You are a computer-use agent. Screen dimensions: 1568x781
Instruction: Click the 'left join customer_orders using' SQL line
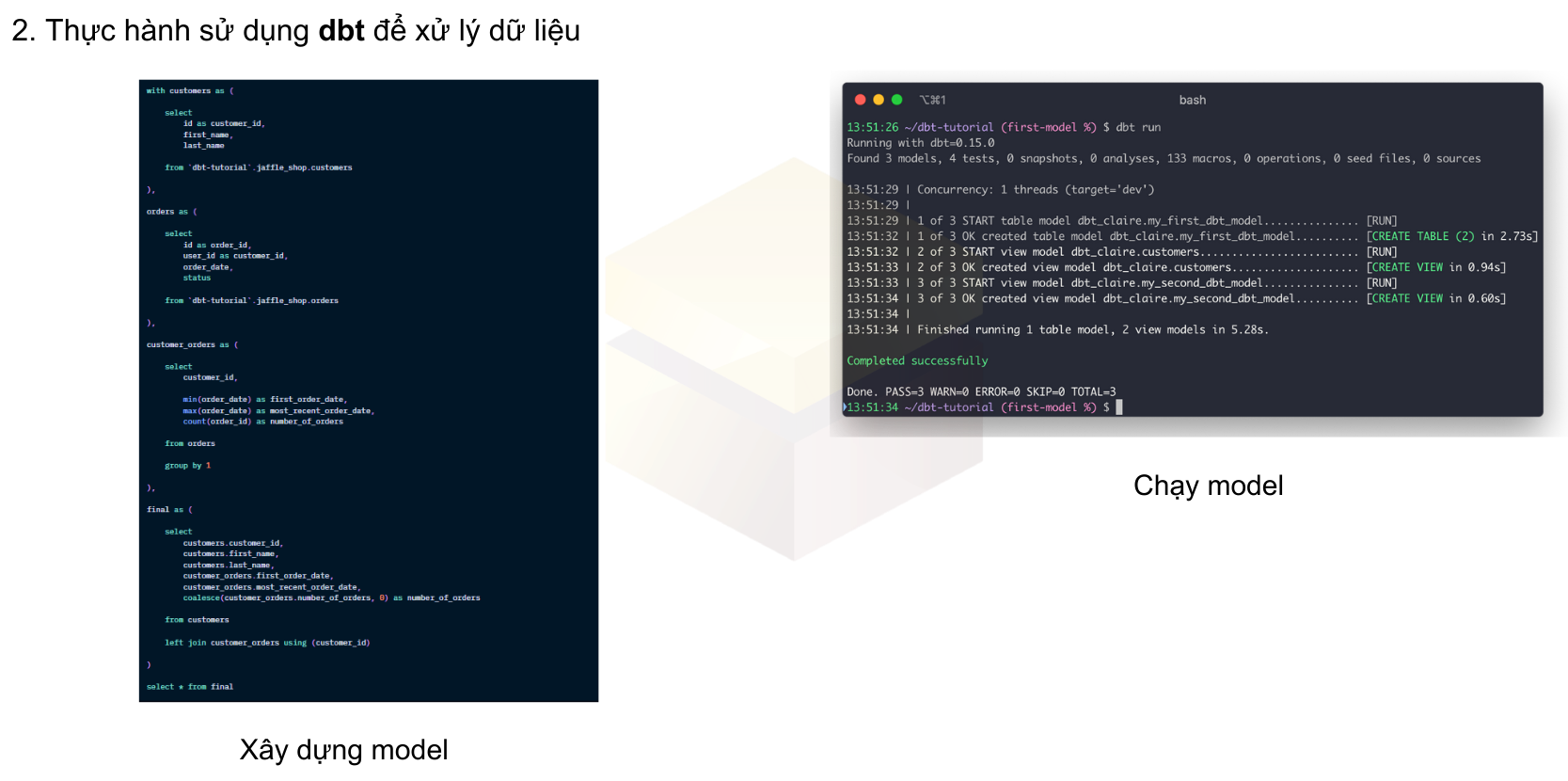coord(267,643)
